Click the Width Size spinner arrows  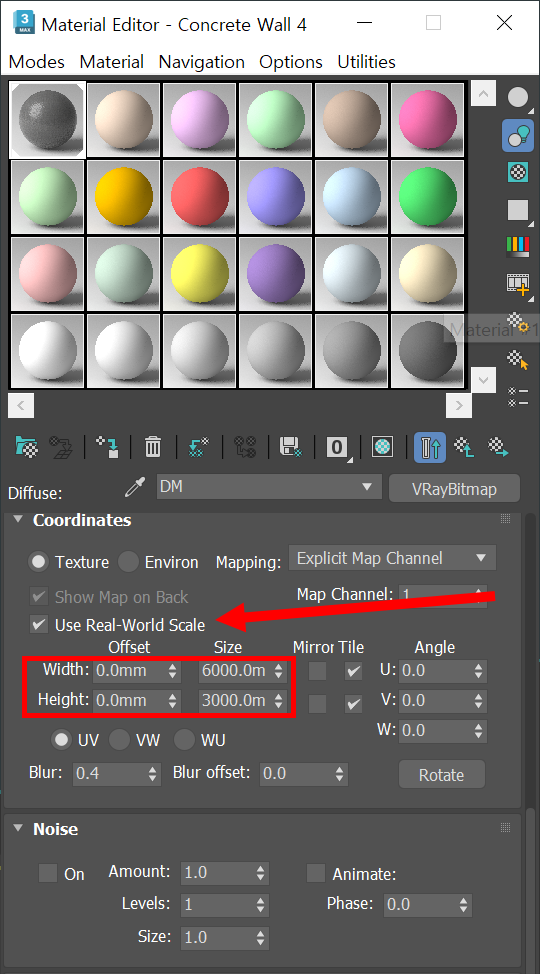[278, 671]
